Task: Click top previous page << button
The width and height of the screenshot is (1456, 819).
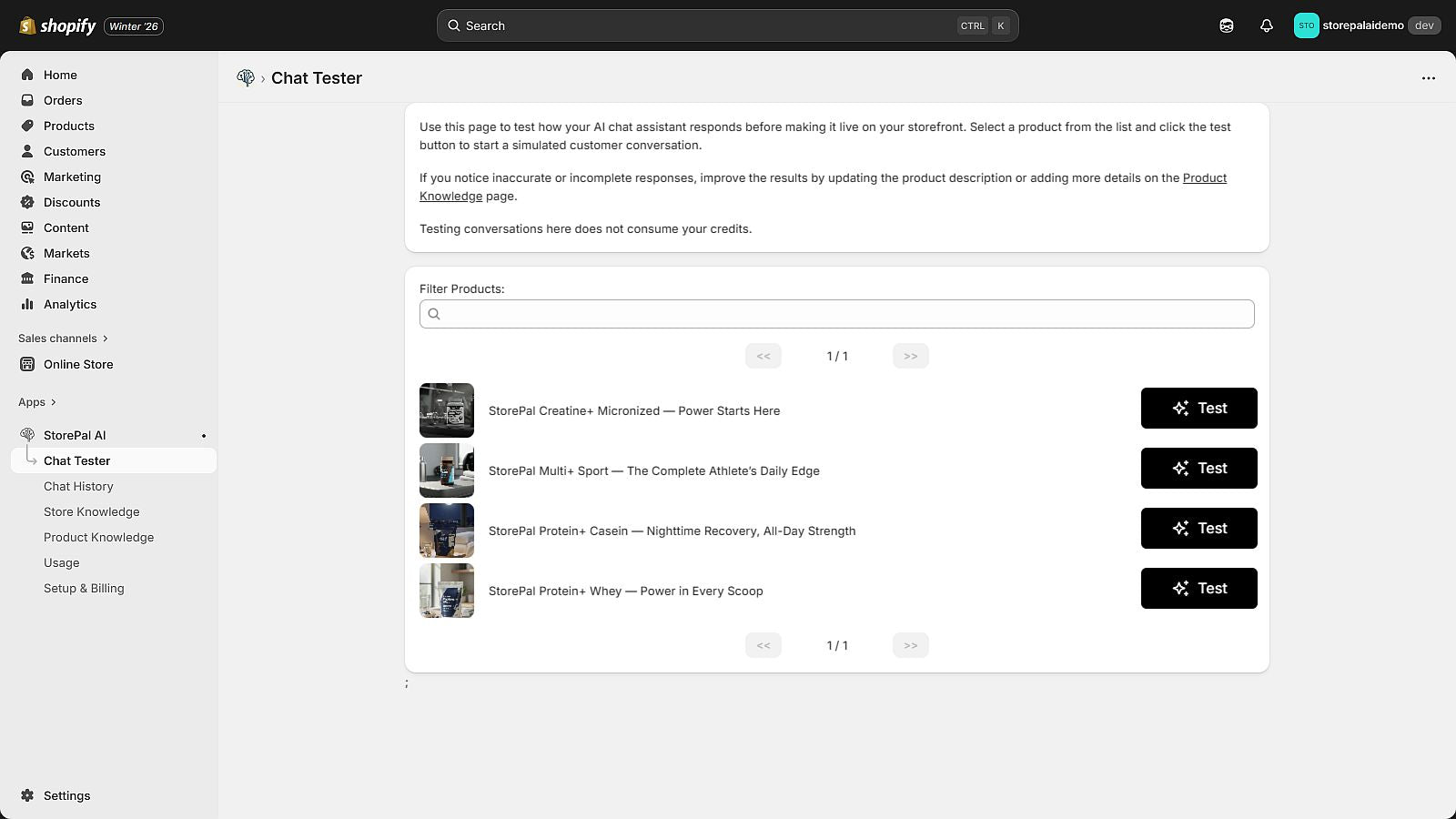Action: tap(763, 356)
